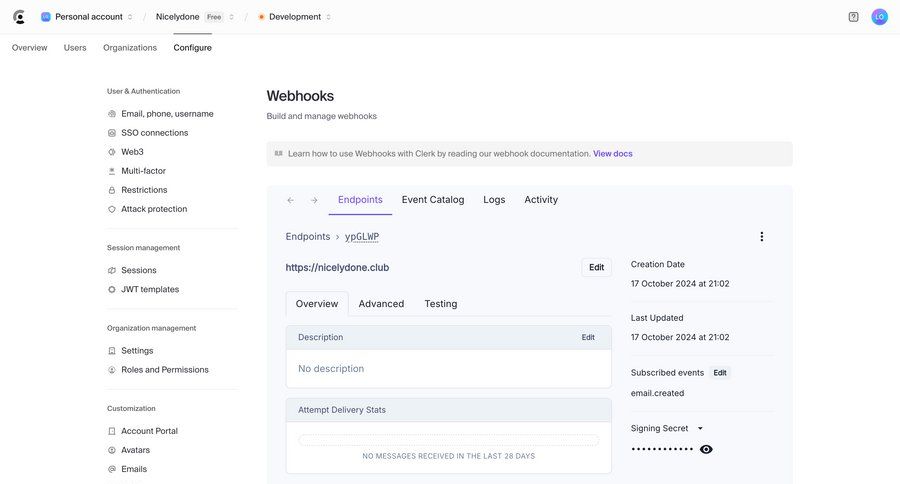Follow the View docs link
900x484 pixels.
click(612, 154)
